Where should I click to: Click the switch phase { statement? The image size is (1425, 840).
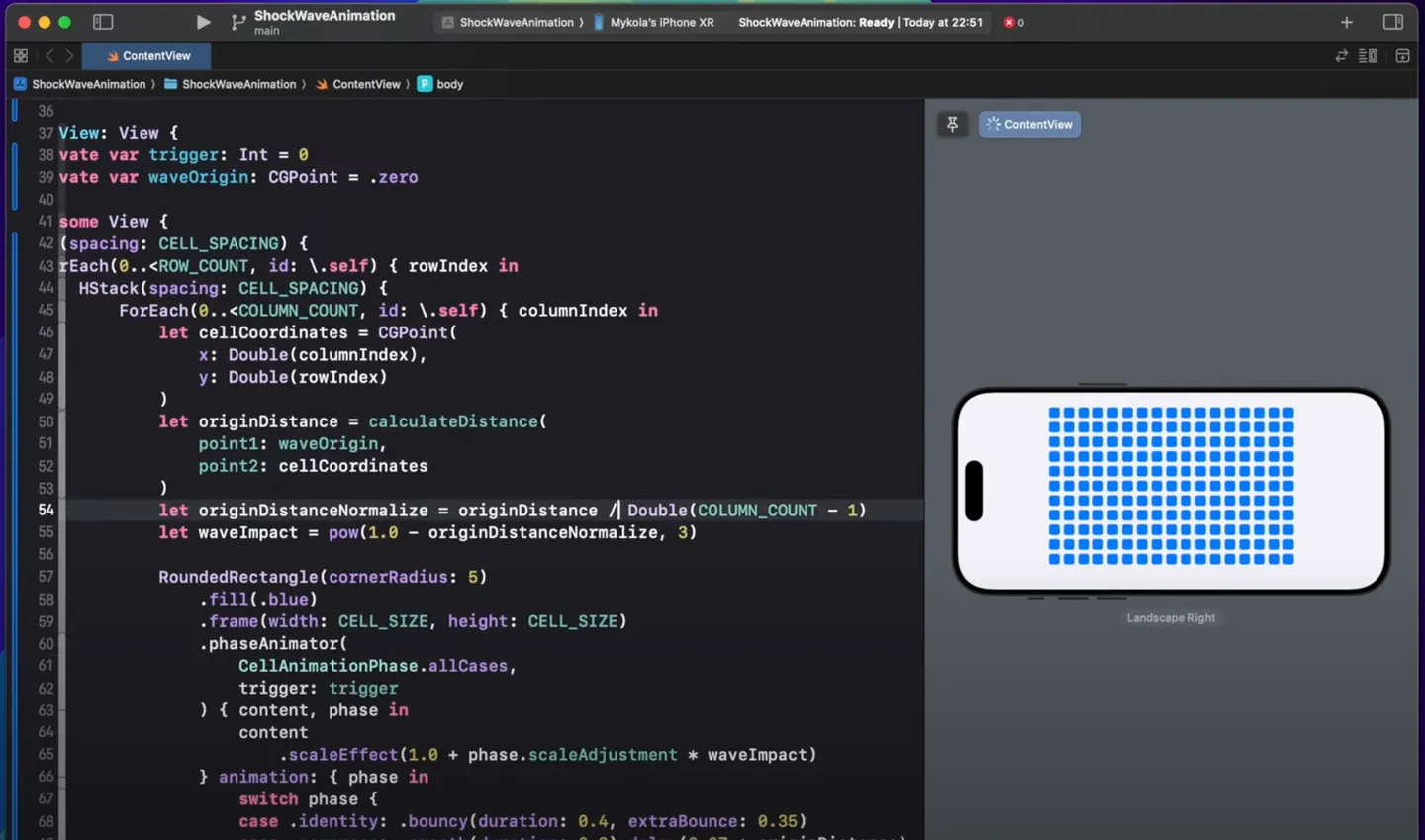click(x=308, y=799)
